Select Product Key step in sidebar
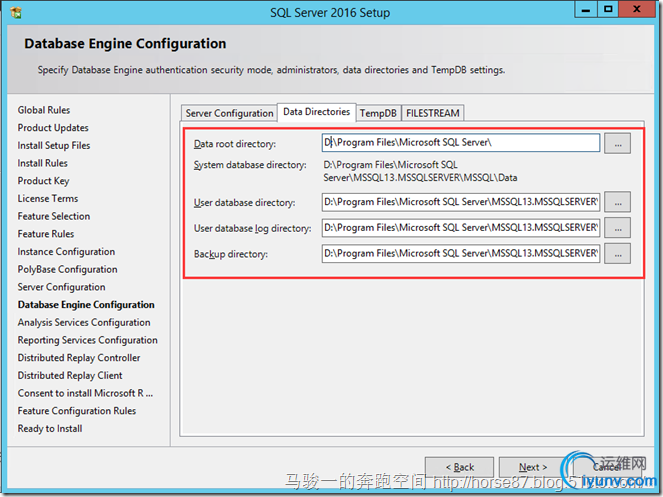The width and height of the screenshot is (663, 497). [x=44, y=181]
